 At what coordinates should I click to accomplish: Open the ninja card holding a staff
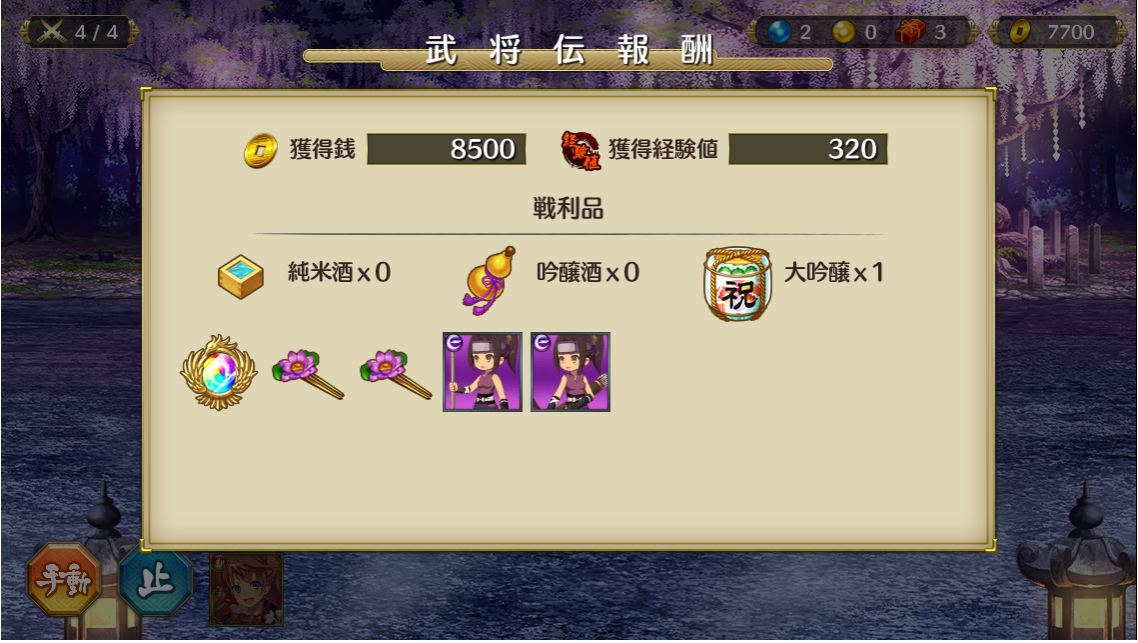483,372
